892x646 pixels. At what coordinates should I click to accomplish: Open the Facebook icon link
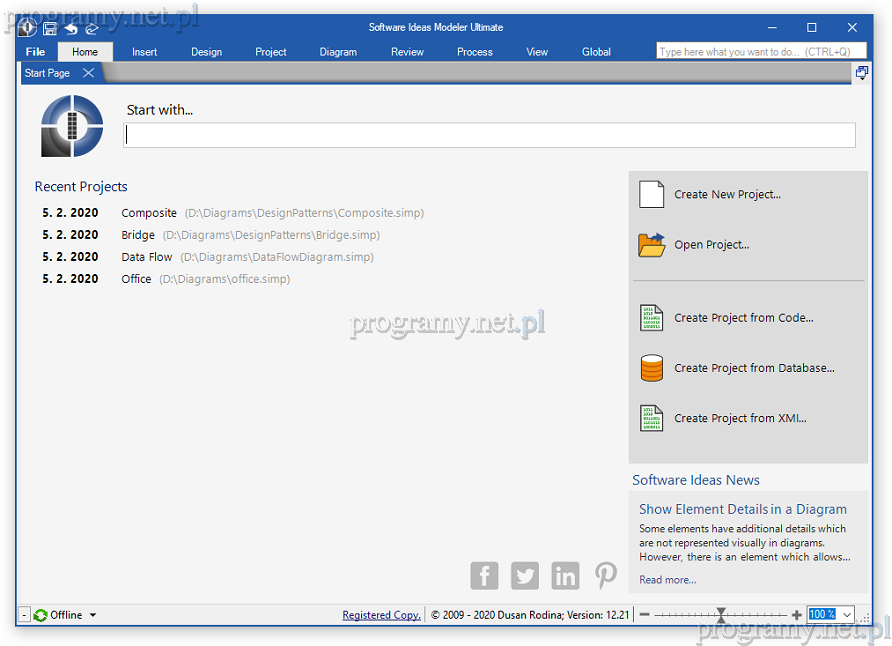click(484, 575)
